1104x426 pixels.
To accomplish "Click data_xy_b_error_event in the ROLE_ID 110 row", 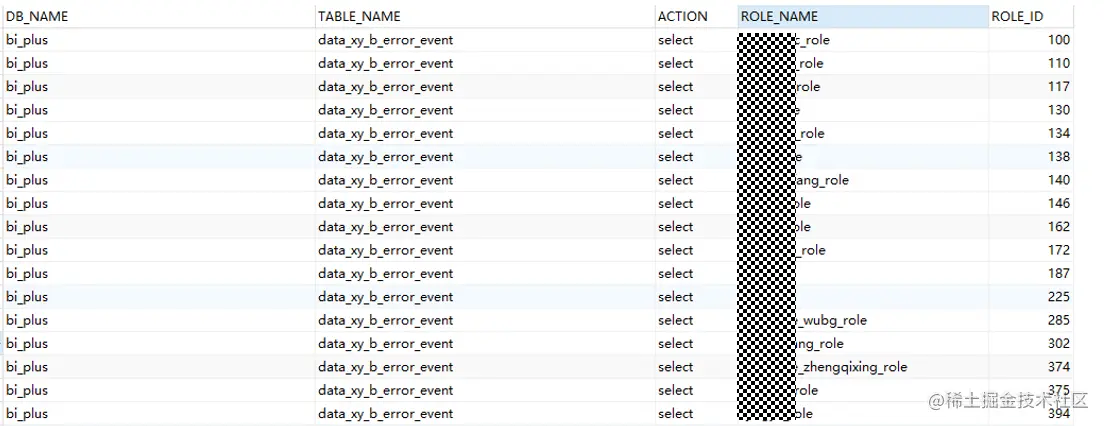I will [386, 63].
